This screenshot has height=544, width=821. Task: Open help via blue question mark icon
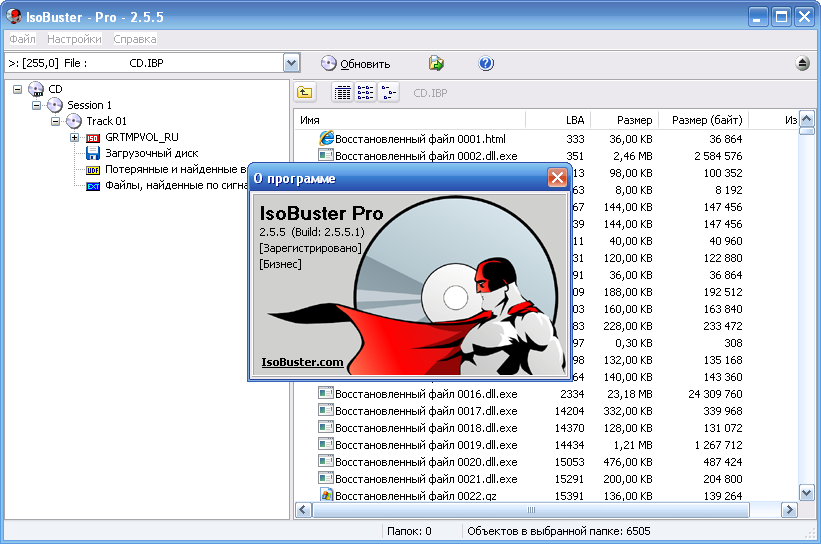pos(486,63)
